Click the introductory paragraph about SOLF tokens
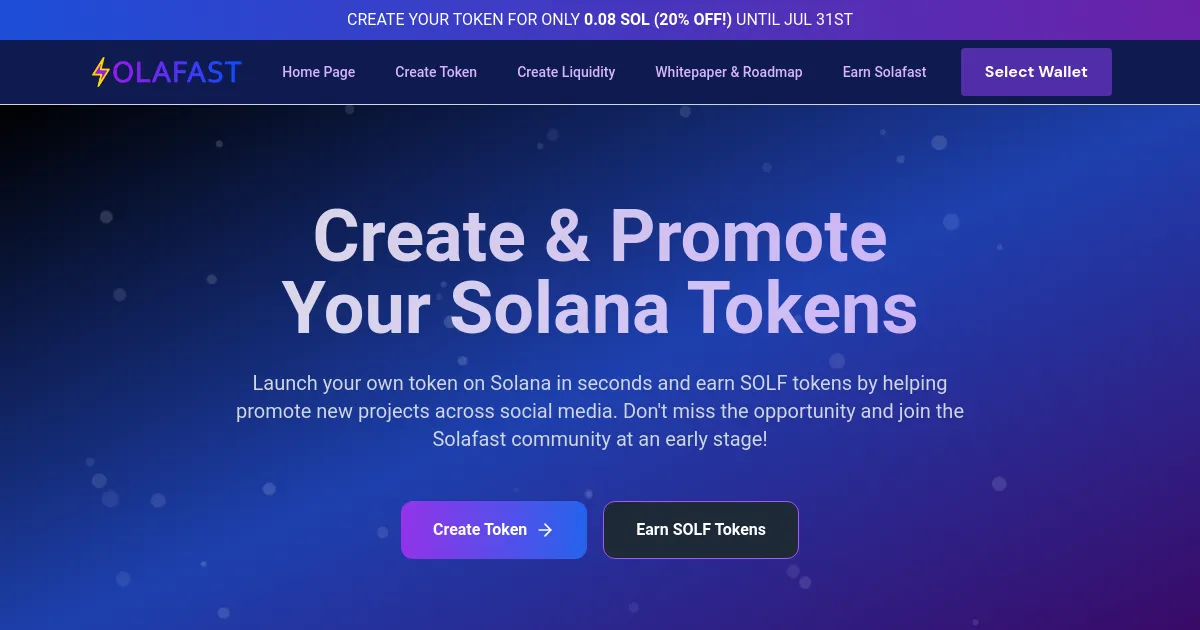Viewport: 1200px width, 630px height. pyautogui.click(x=600, y=410)
